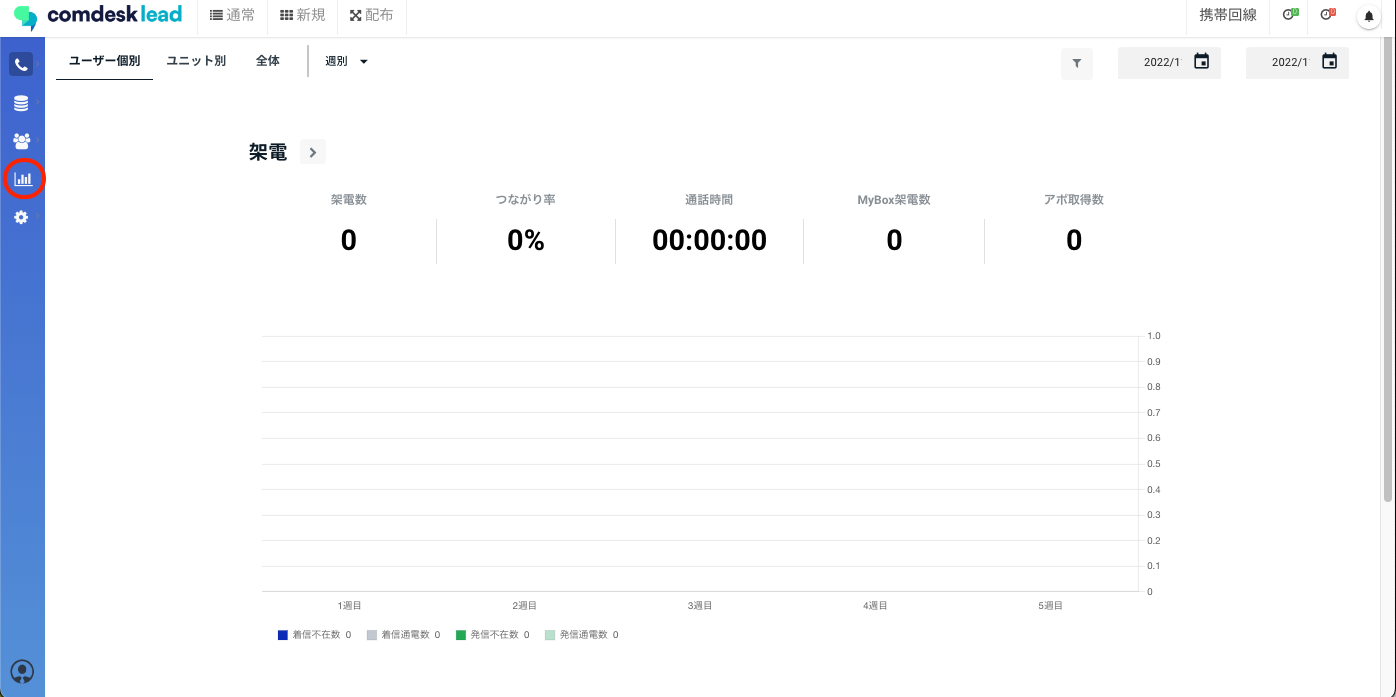The width and height of the screenshot is (1396, 697).
Task: Click the user profile icon at bottom-left
Action: pos(22,672)
